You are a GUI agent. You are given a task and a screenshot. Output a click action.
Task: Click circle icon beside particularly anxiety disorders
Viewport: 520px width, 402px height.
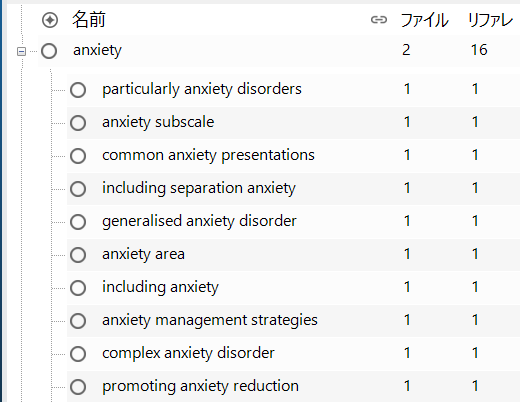(x=78, y=90)
